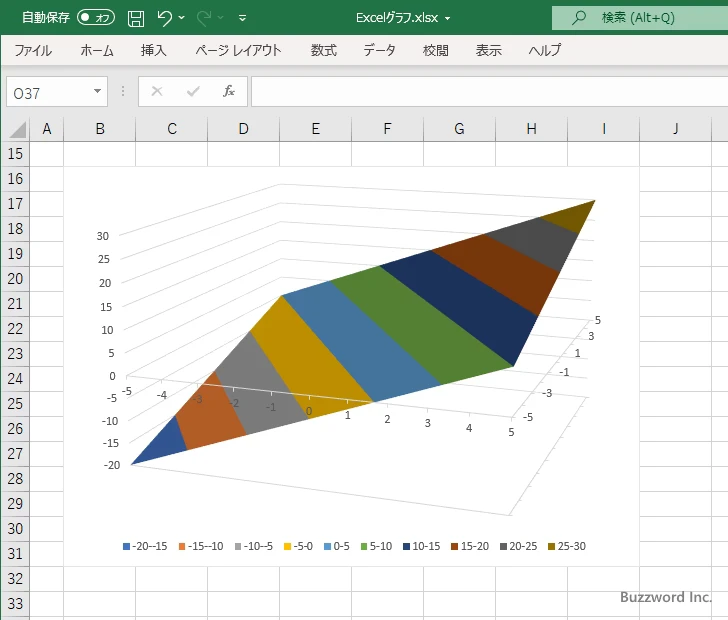Click the Save floppy disk icon
728x620 pixels.
(x=136, y=18)
